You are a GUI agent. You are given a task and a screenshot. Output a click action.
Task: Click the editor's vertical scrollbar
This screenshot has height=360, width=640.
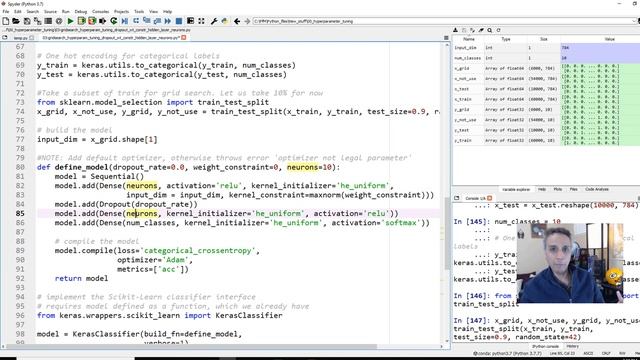(447, 192)
